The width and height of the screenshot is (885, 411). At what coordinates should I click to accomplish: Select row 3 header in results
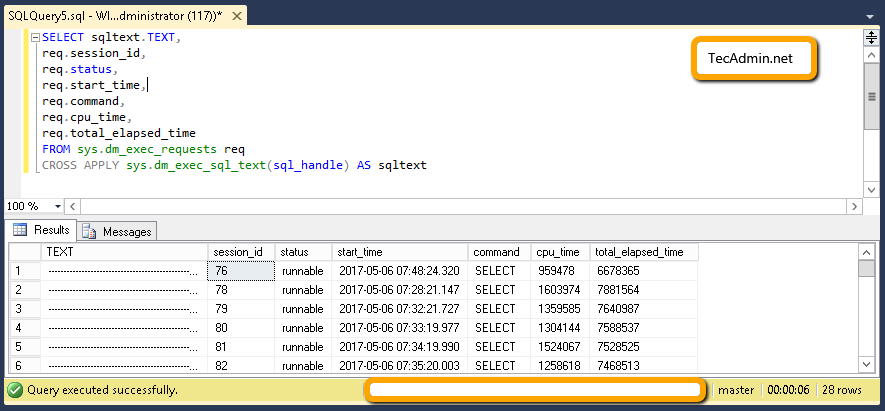click(25, 309)
